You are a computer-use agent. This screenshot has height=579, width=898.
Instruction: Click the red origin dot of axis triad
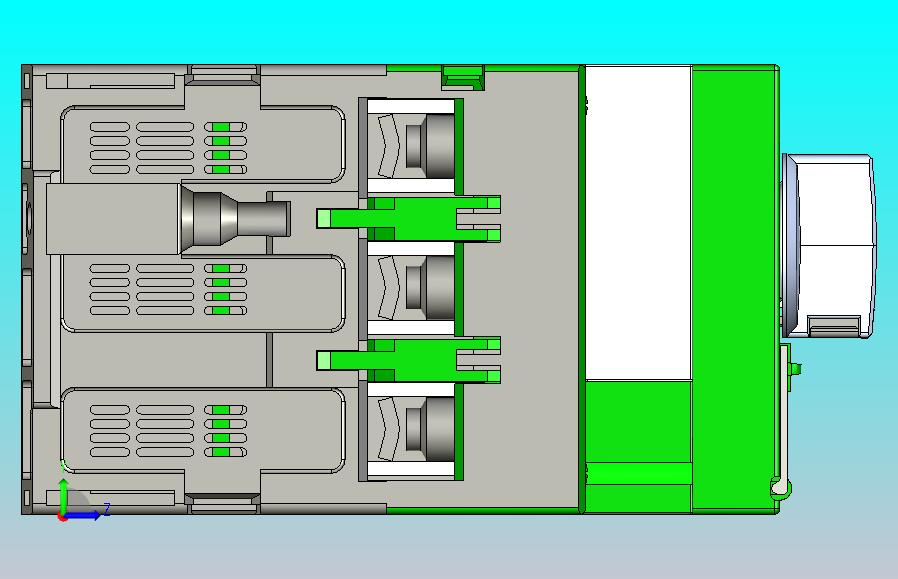click(62, 518)
